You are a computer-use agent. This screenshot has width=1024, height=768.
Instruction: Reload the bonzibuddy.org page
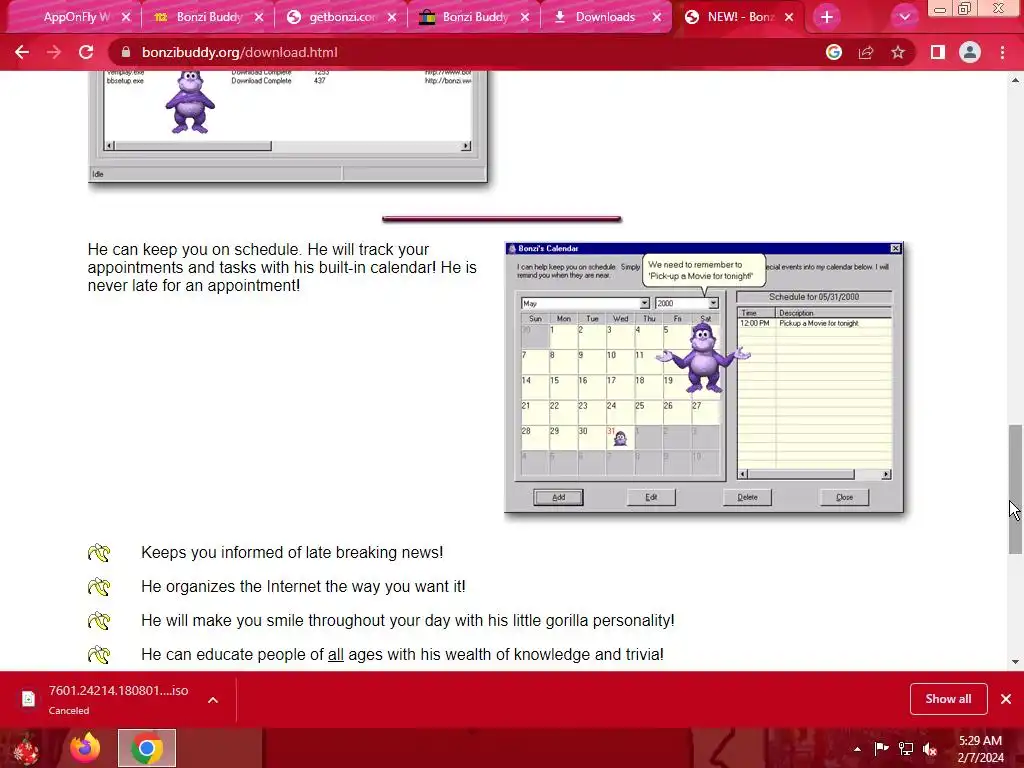pyautogui.click(x=86, y=52)
